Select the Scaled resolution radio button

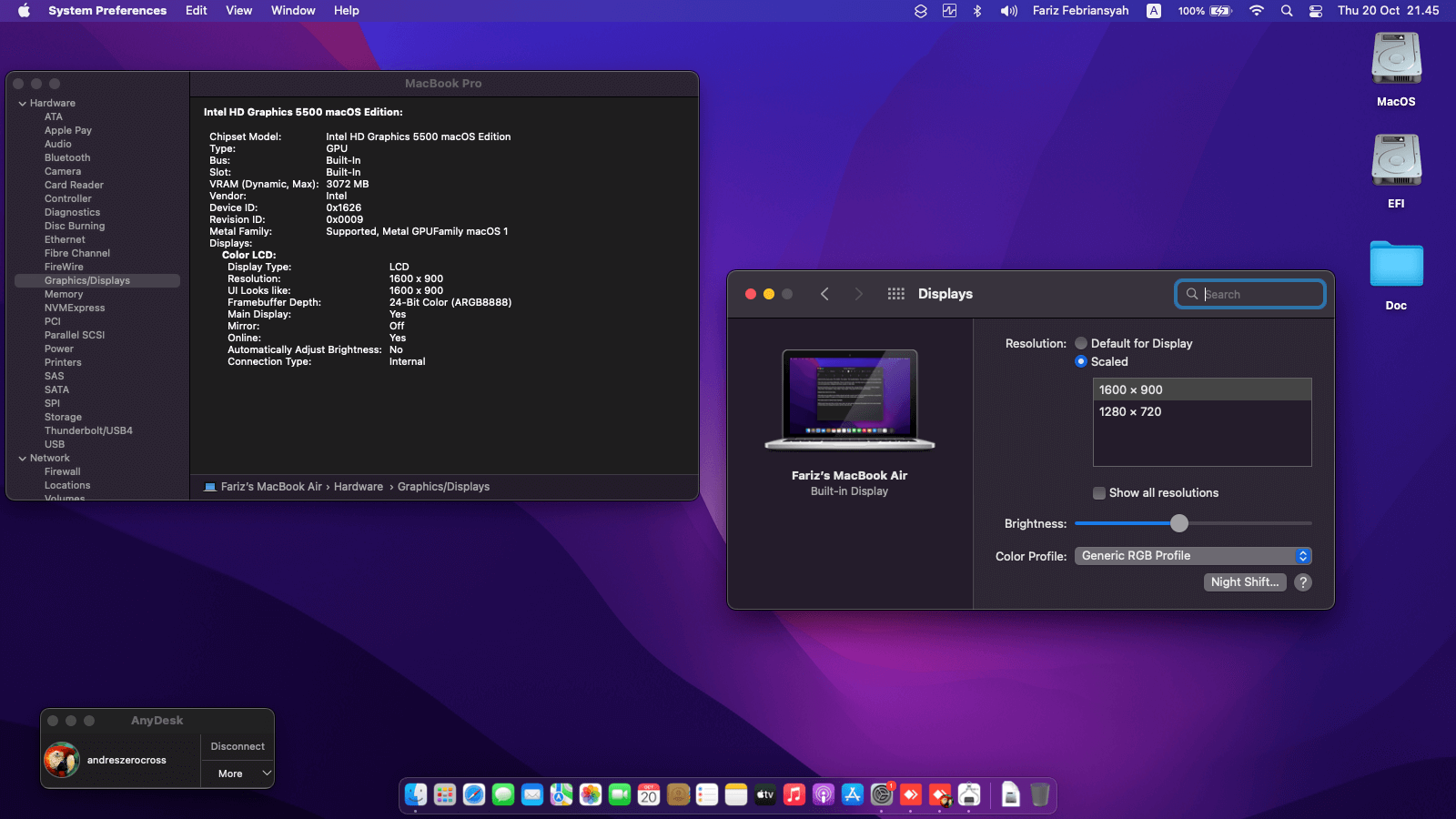(1081, 361)
